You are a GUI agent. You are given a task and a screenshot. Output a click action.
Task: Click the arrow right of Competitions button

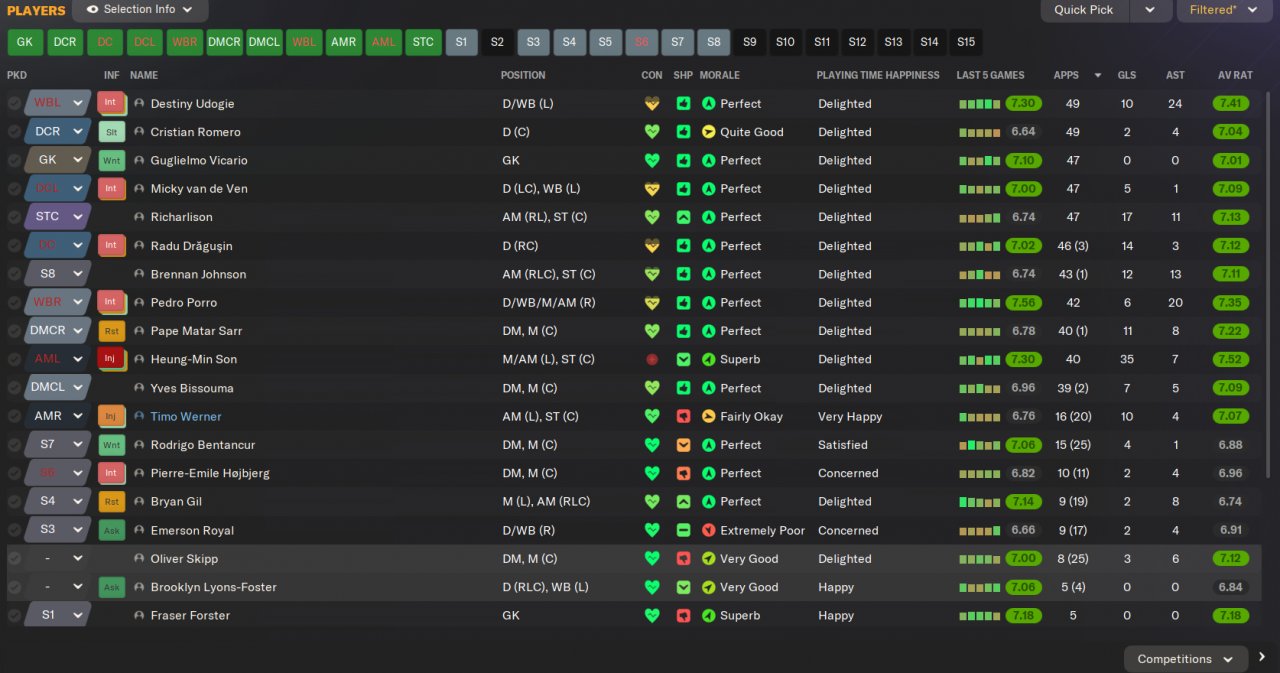click(x=1262, y=658)
